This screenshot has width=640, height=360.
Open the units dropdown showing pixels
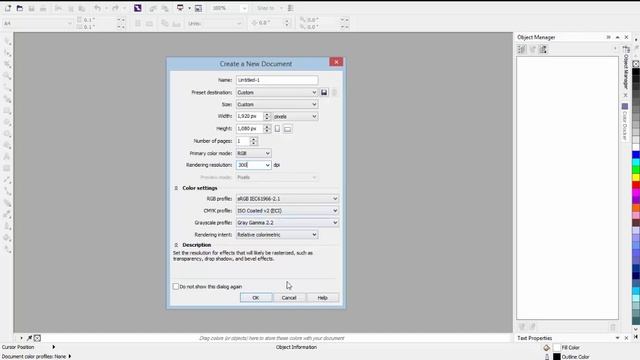pos(295,117)
